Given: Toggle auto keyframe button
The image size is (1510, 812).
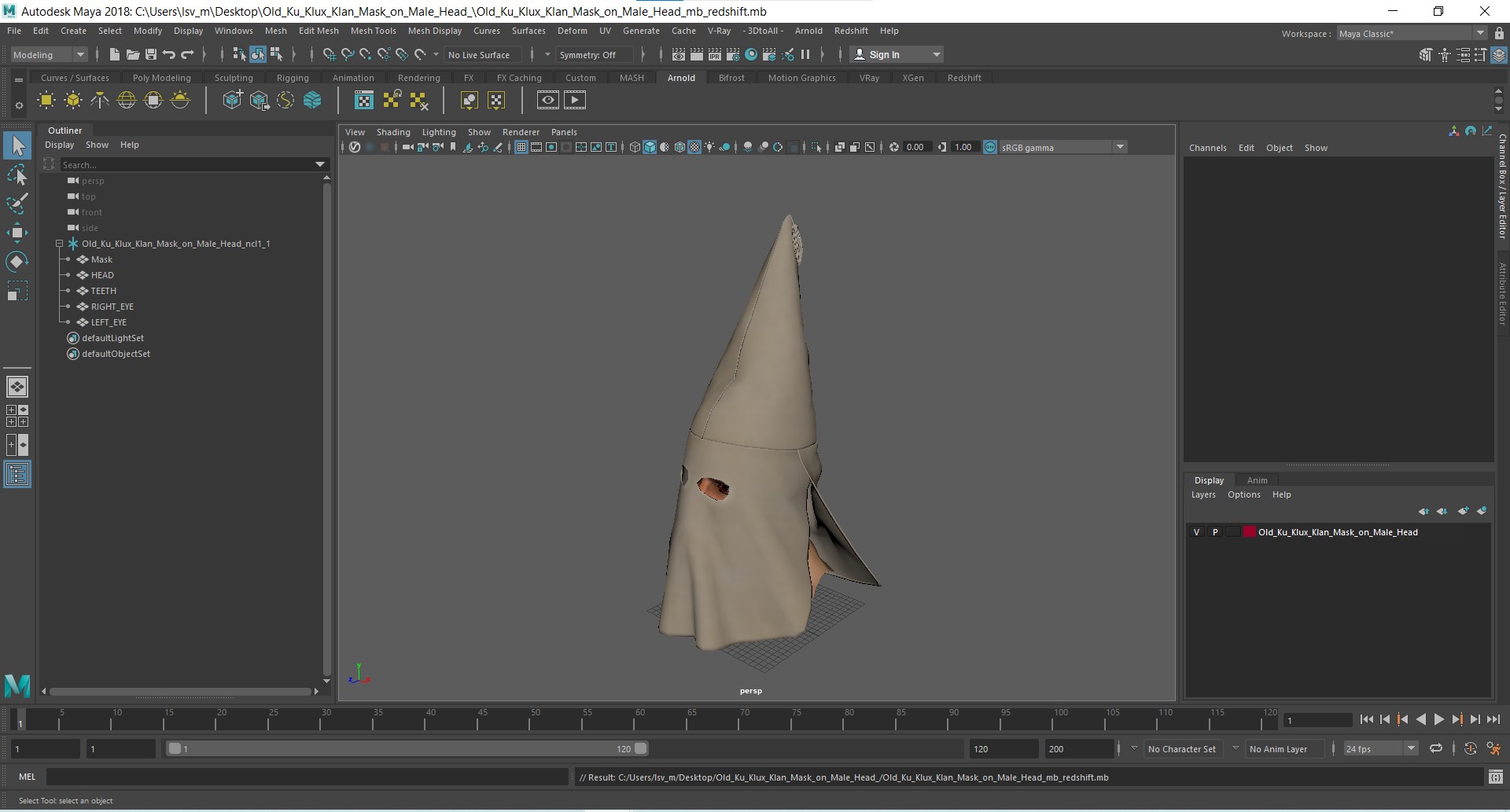Looking at the screenshot, I should [1471, 748].
